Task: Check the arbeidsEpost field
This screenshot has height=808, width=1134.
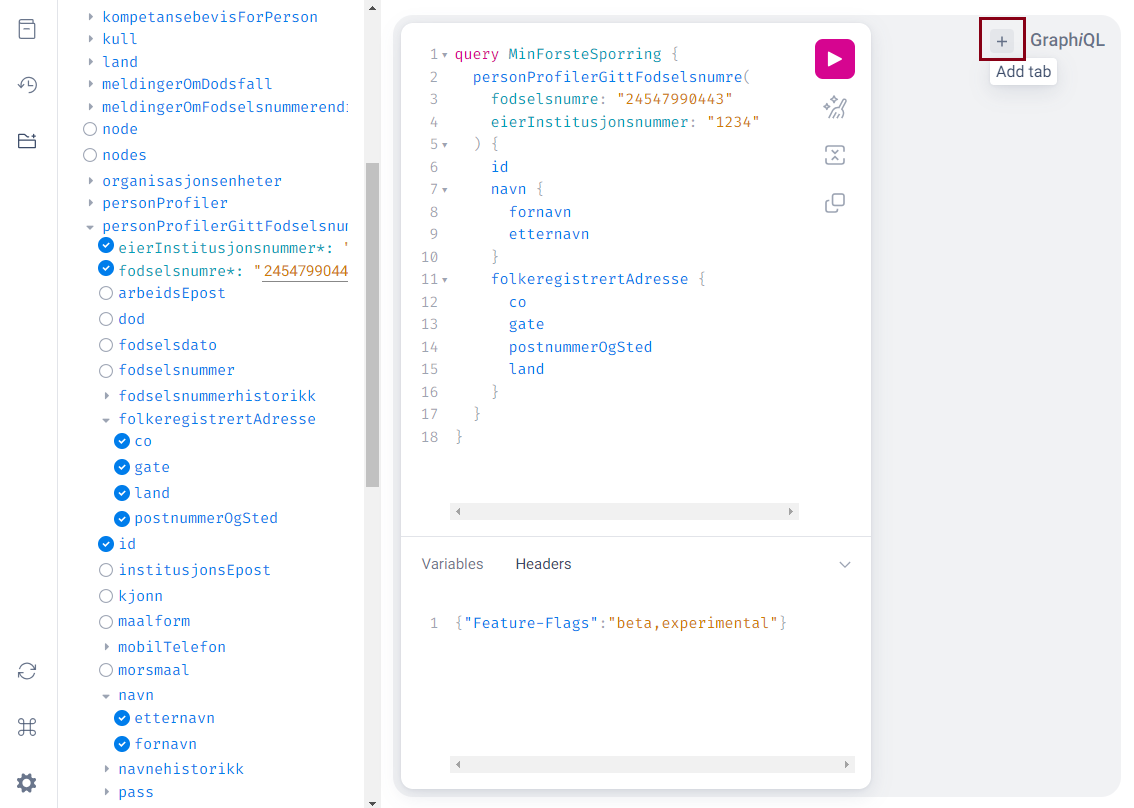Action: coord(106,293)
